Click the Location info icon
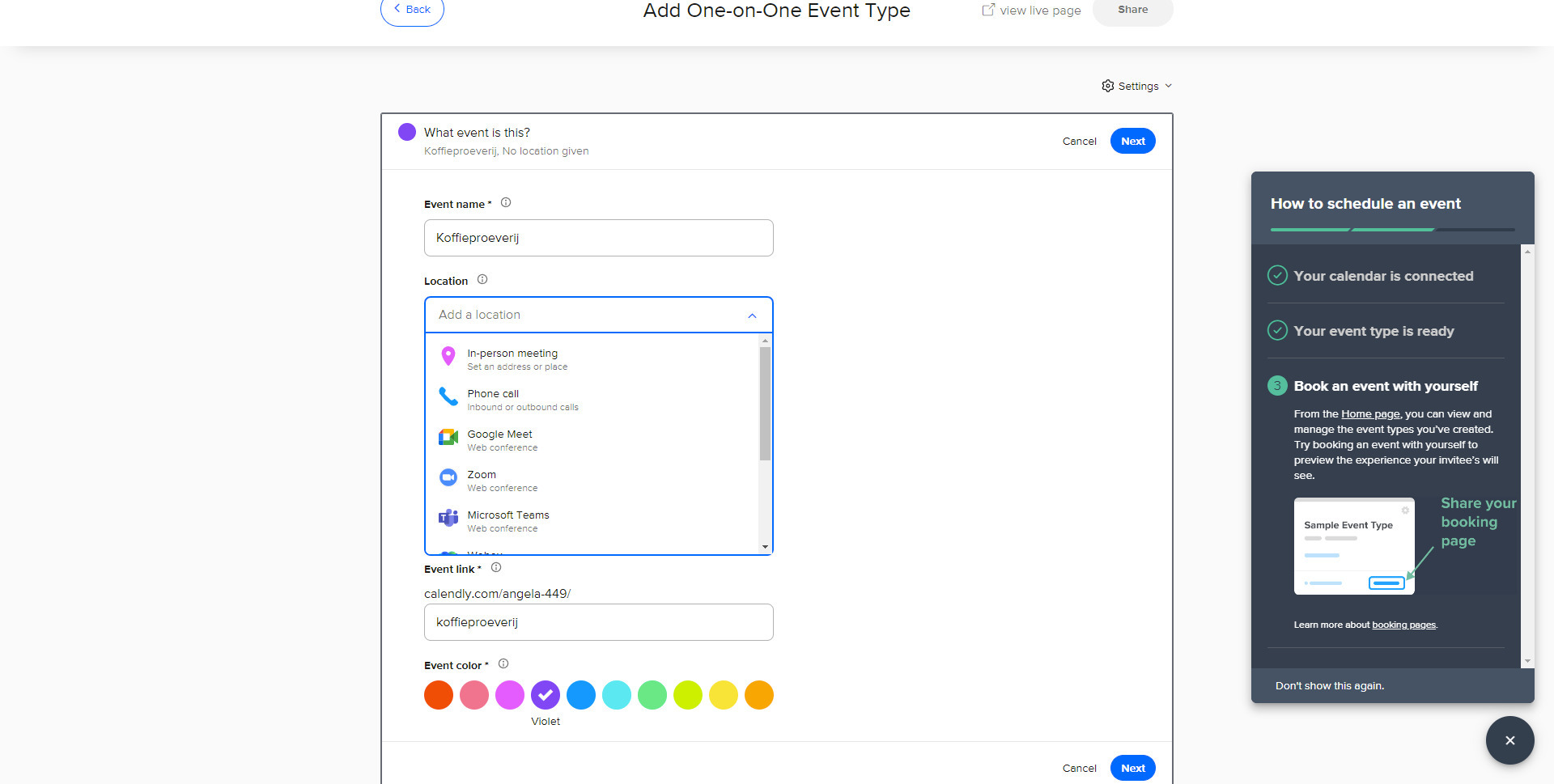The image size is (1554, 784). pos(482,280)
